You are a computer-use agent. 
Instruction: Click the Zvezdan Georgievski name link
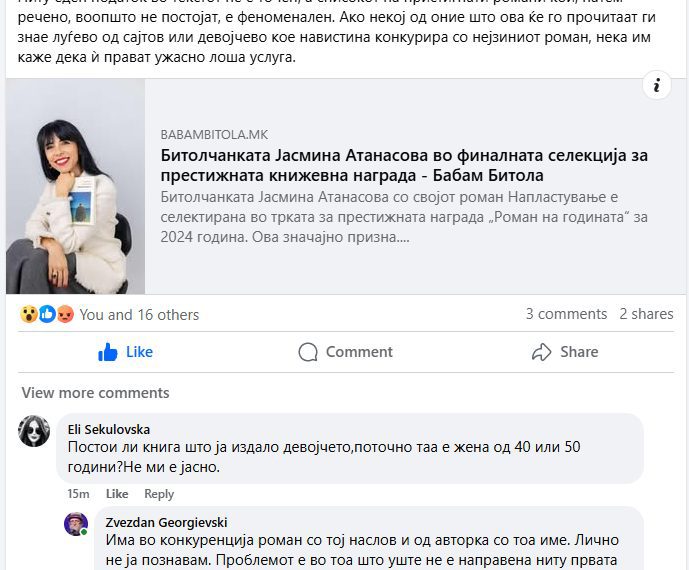[166, 522]
